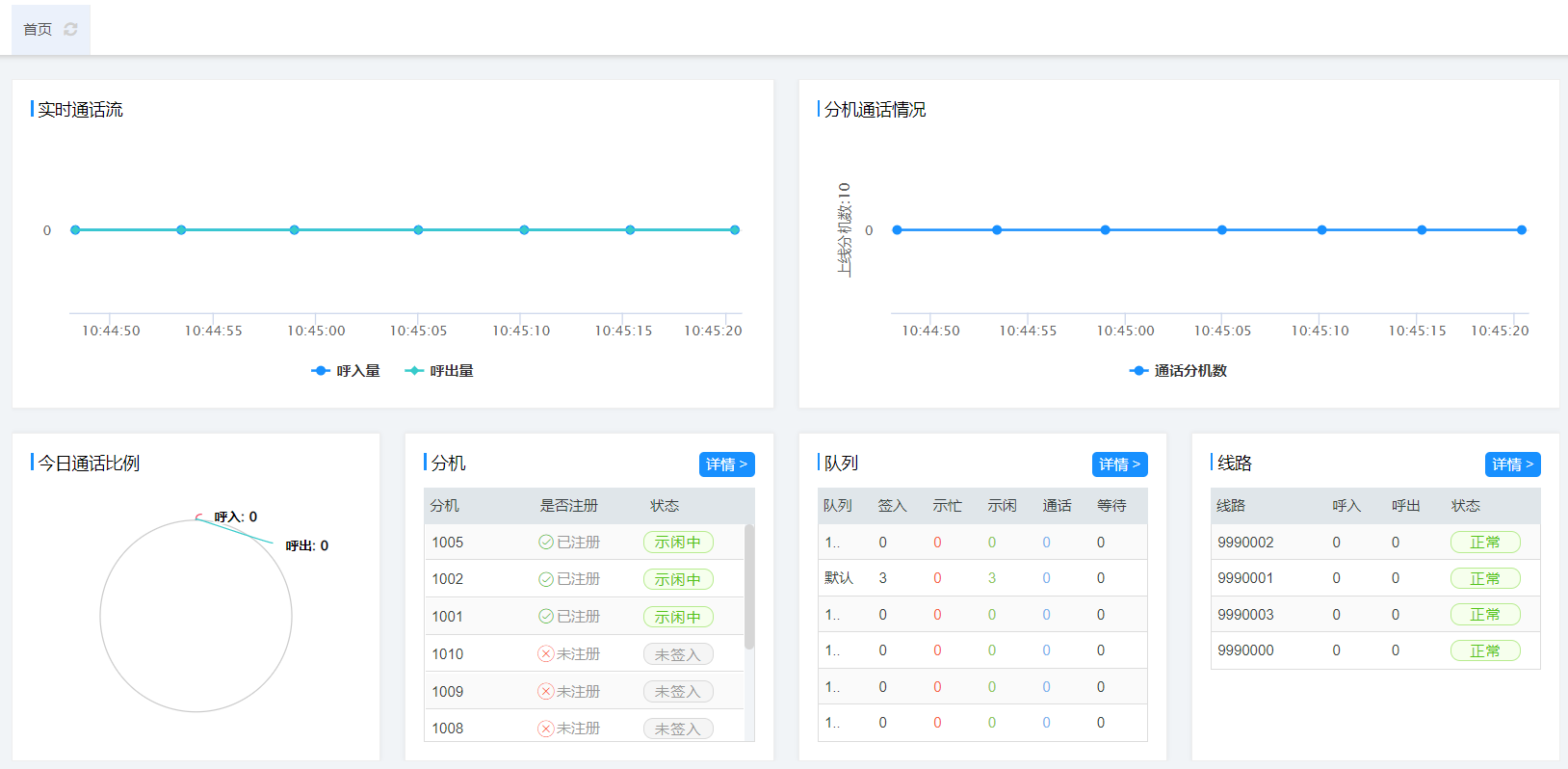Open 线路 panel 详情 button
The width and height of the screenshot is (1568, 769).
pos(1512,464)
